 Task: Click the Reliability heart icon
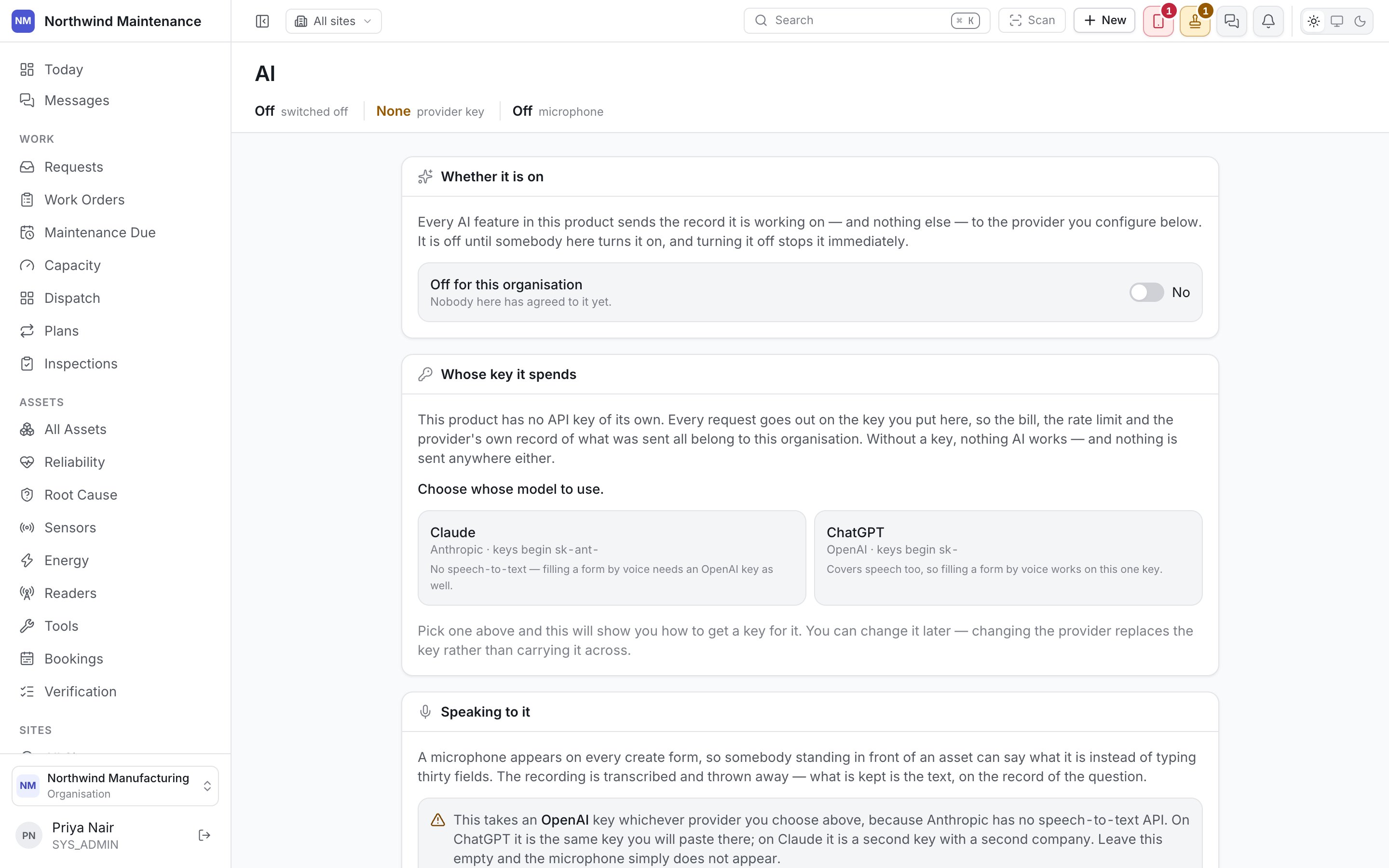point(27,462)
